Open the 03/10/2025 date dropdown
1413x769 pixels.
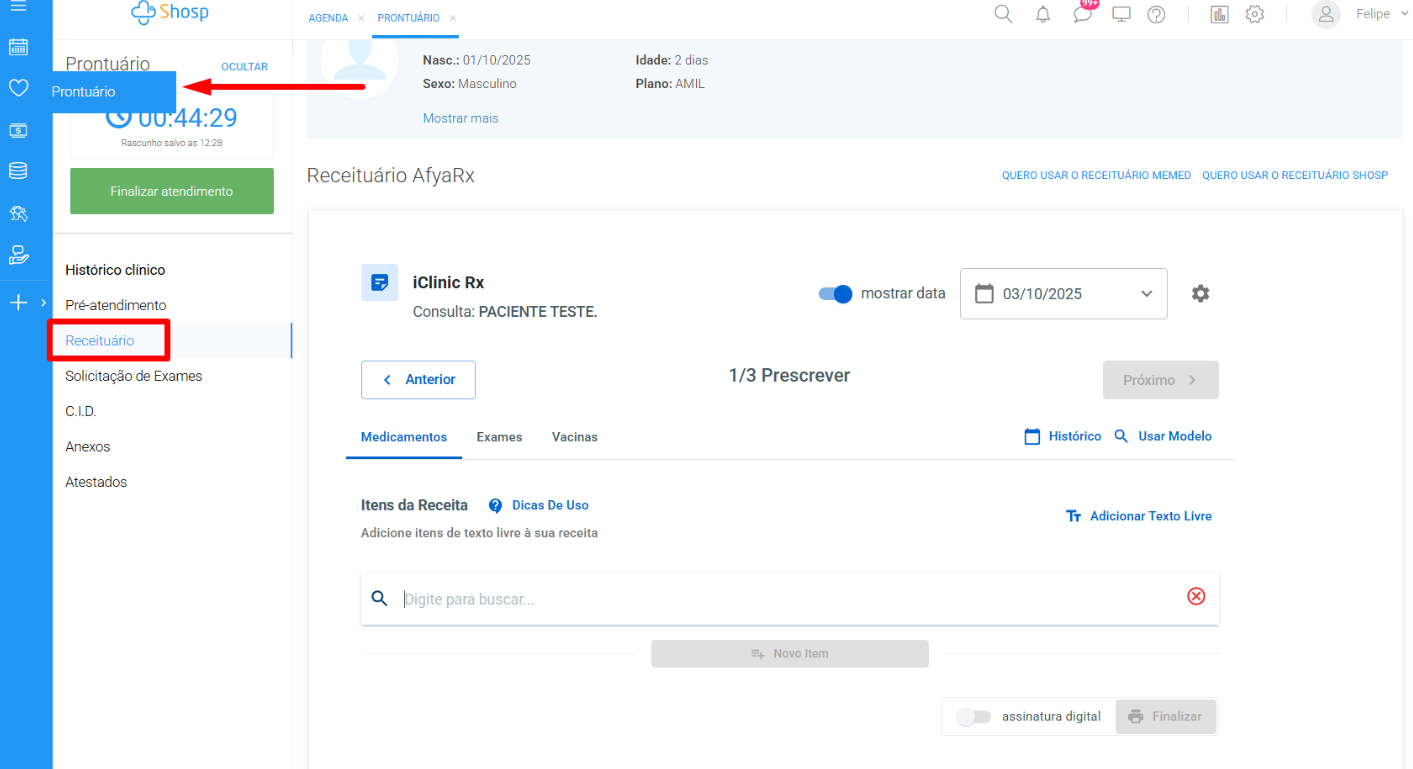pyautogui.click(x=1063, y=294)
